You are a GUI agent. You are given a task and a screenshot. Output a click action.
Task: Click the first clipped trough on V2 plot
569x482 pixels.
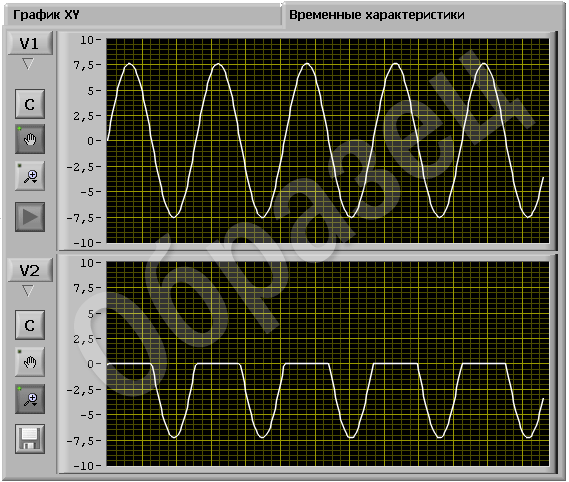[174, 437]
